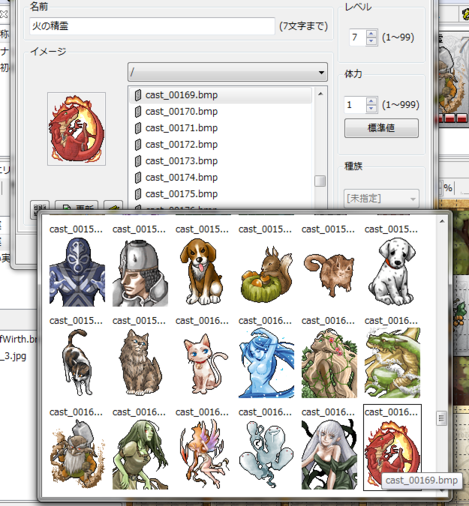This screenshot has width=469, height=506.
Task: Choose the dalmatian puppy thumbnail
Action: point(392,271)
